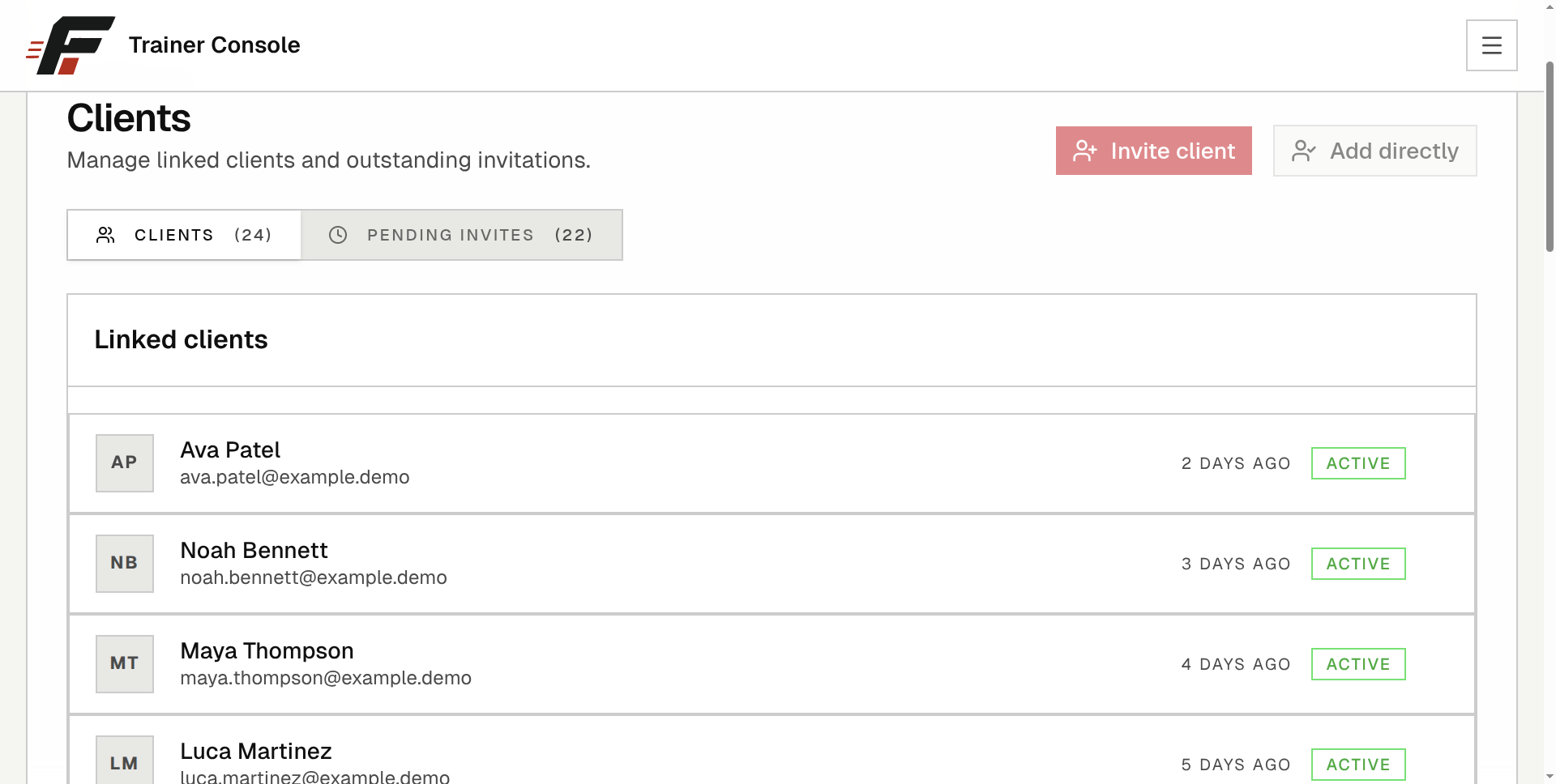Open Ava Patel's client name

pyautogui.click(x=230, y=450)
